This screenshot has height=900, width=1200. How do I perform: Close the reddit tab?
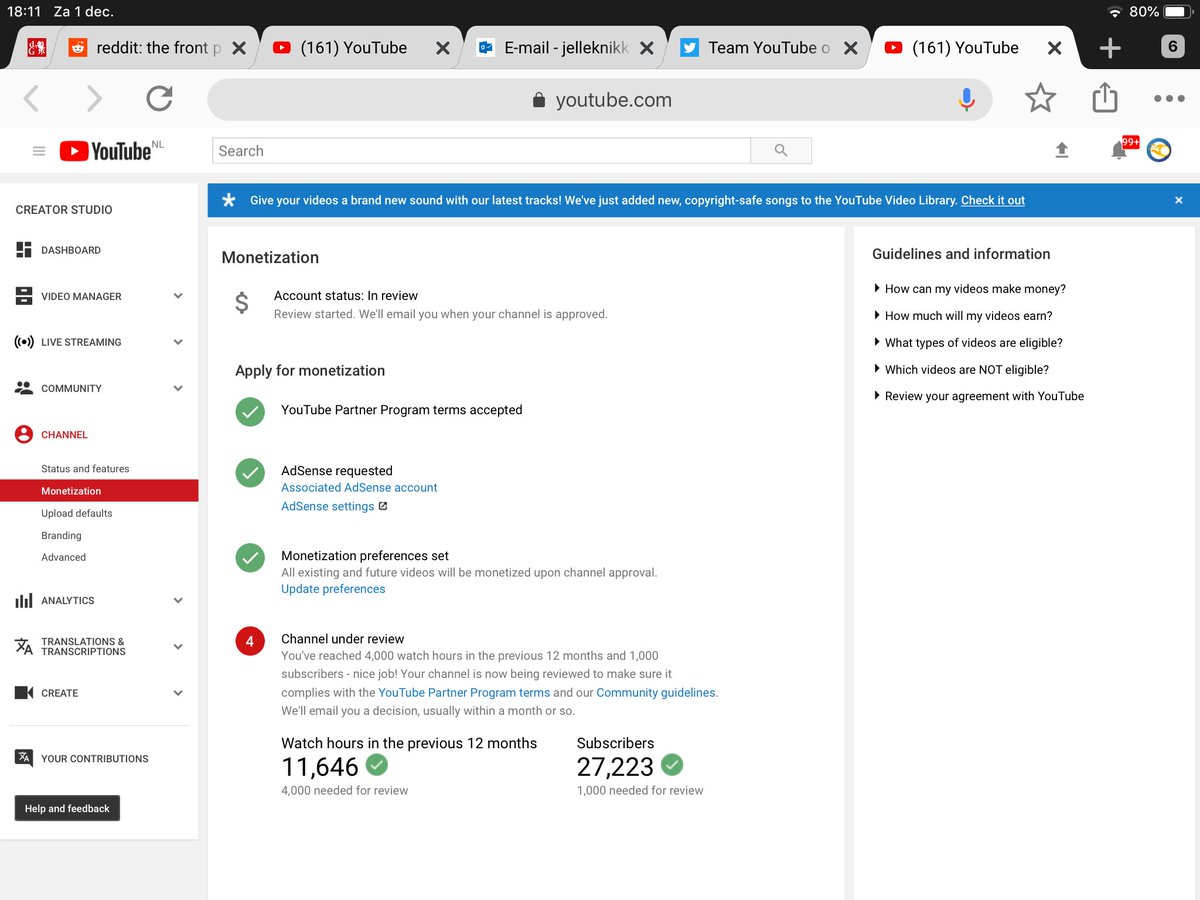(x=239, y=48)
